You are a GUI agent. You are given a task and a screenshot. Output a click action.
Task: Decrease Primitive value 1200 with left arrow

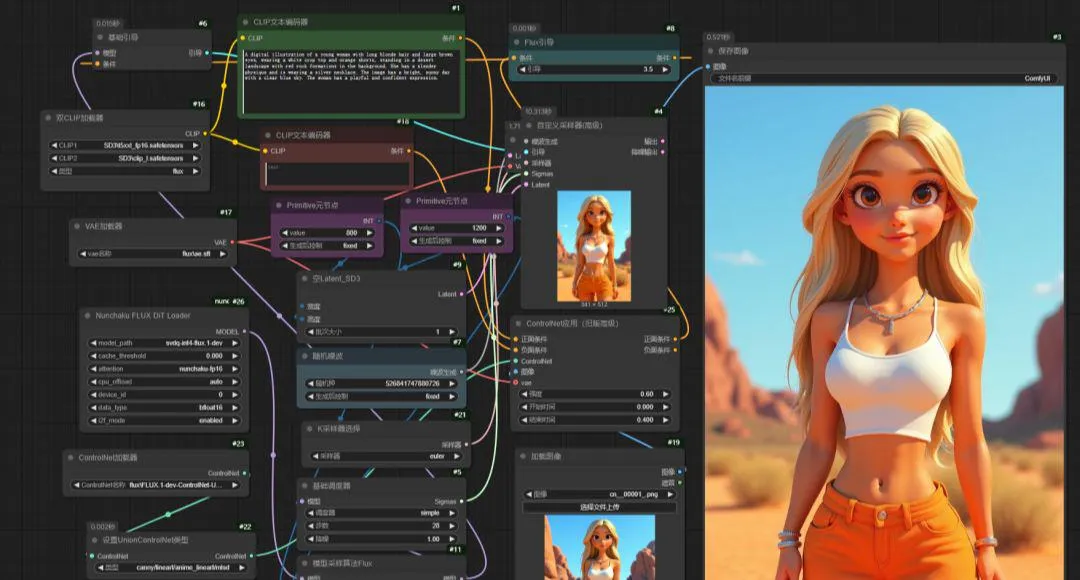point(414,228)
